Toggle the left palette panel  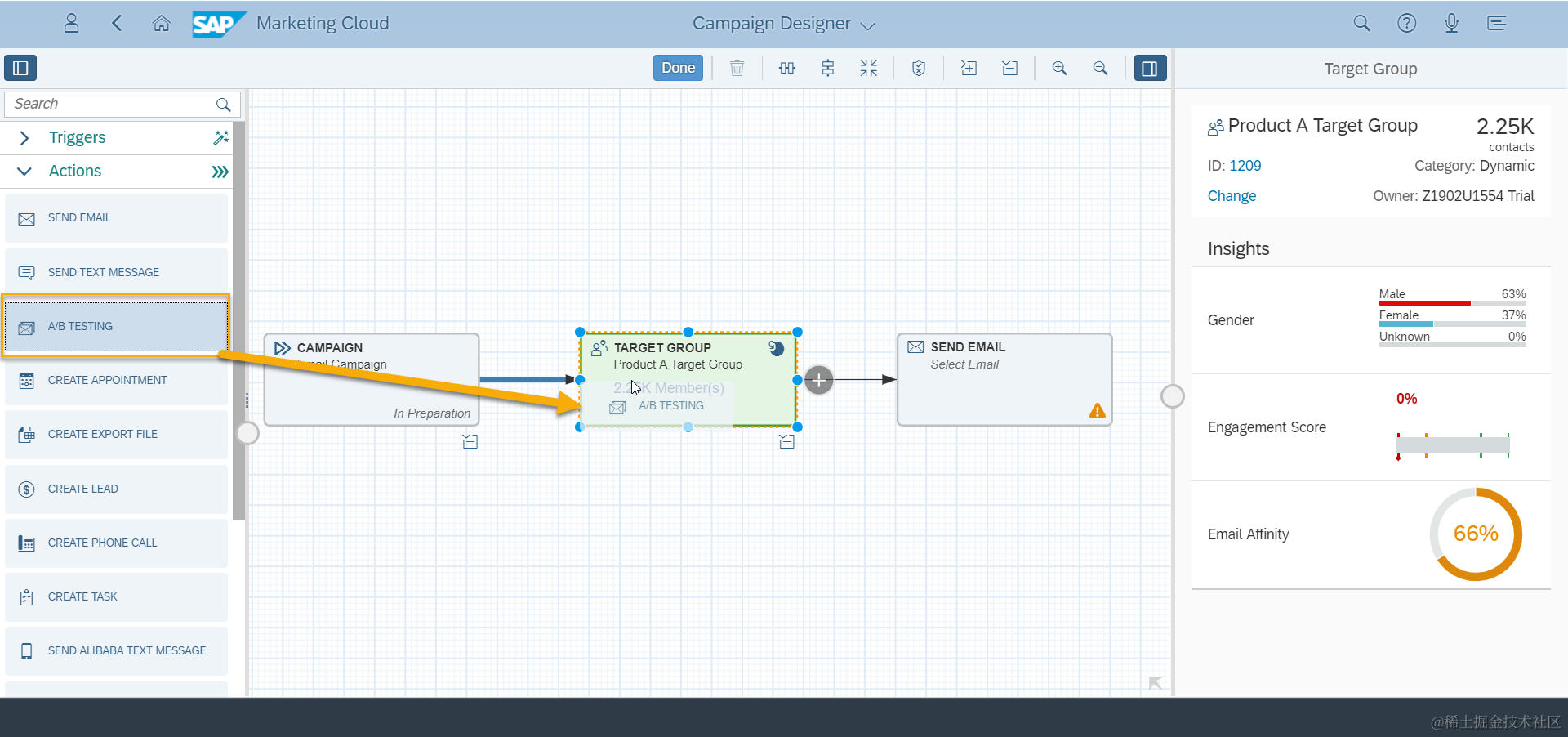(x=21, y=68)
